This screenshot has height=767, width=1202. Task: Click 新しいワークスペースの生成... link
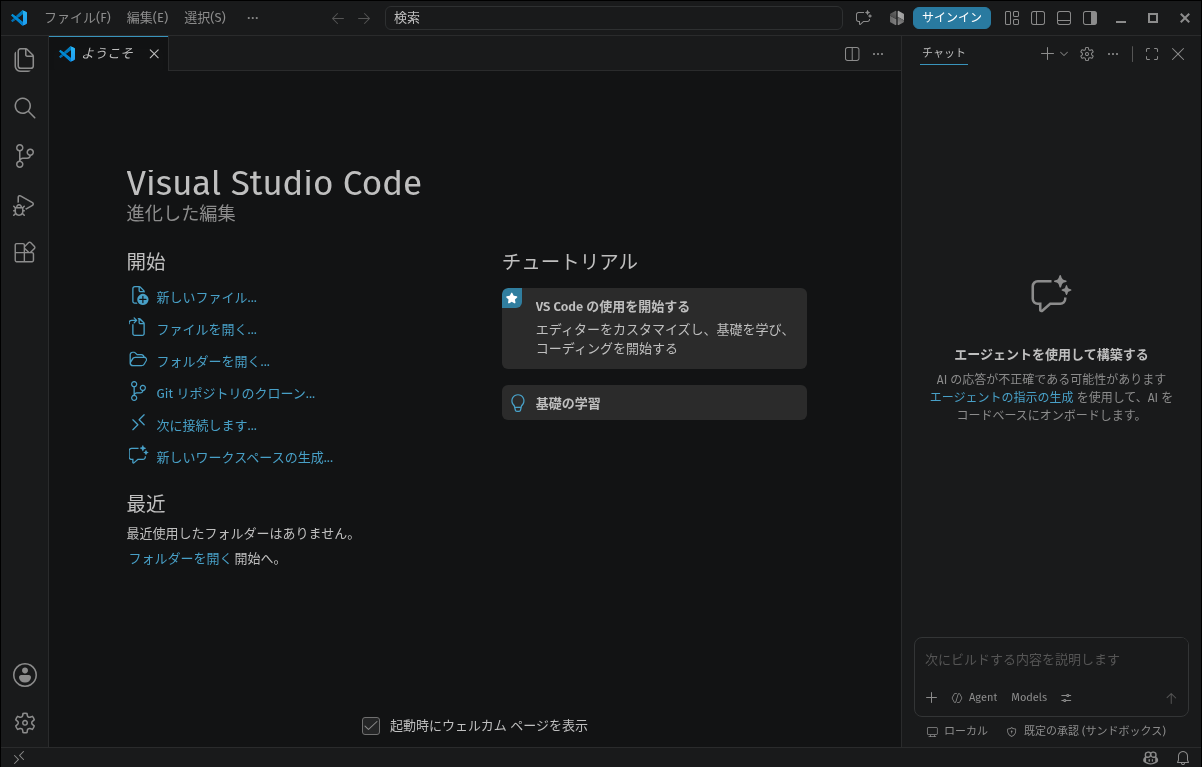[x=245, y=457]
